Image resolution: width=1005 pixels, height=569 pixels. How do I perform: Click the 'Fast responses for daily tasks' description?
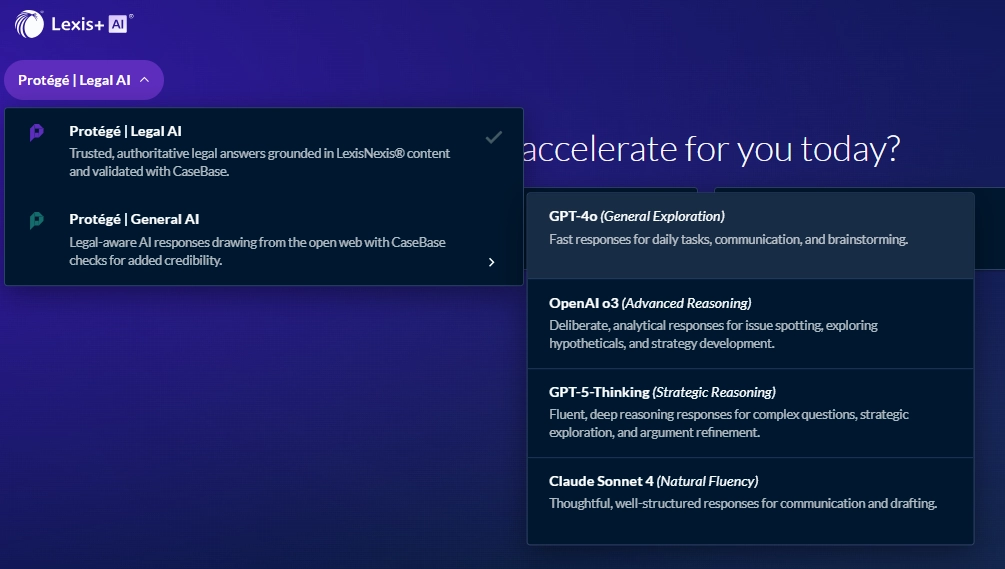coord(728,240)
